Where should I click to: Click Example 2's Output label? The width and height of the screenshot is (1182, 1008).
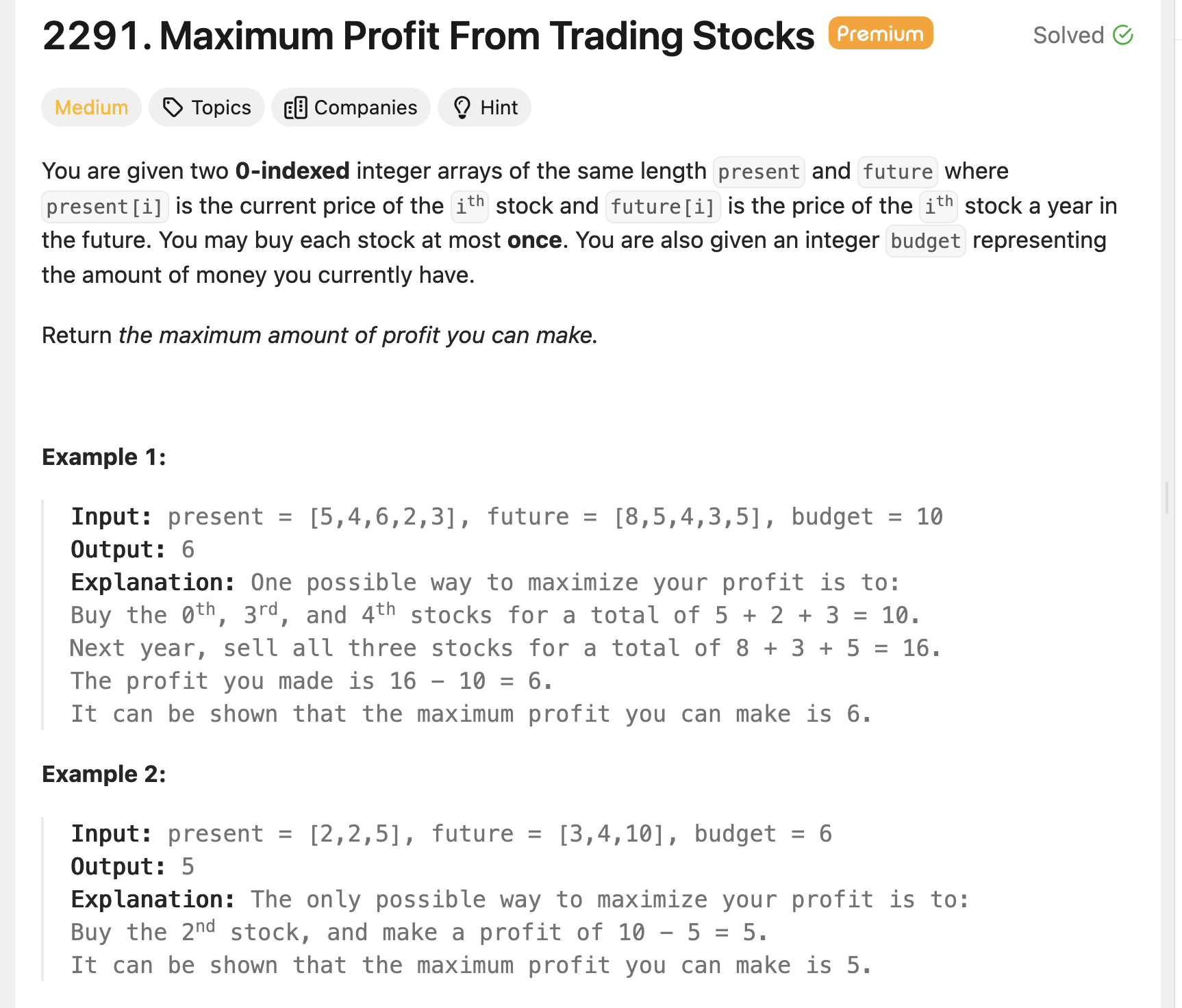pos(118,866)
